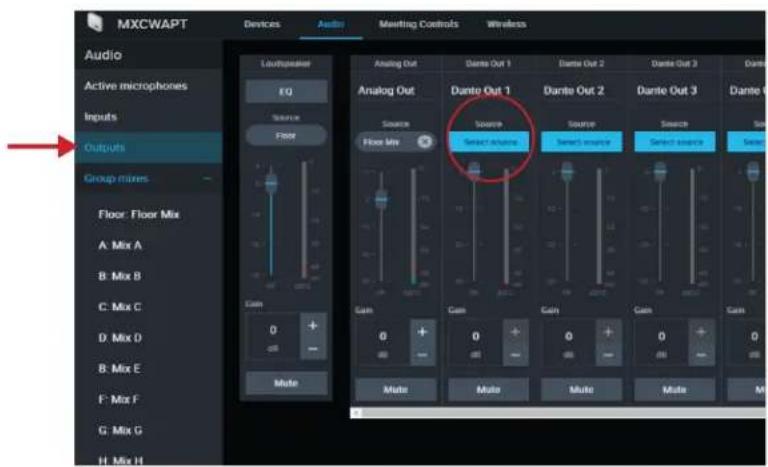The image size is (768, 467).
Task: Click the Dante Out 3 channel name
Action: (x=667, y=91)
